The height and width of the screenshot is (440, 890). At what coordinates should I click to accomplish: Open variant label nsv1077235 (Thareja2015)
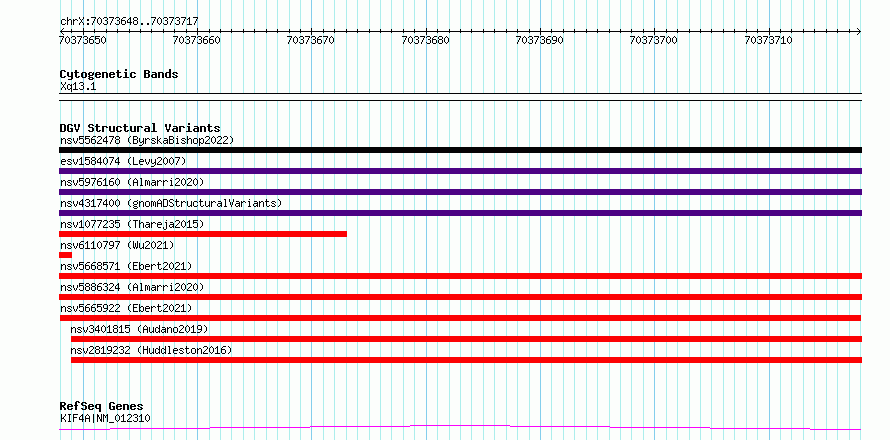click(x=132, y=224)
